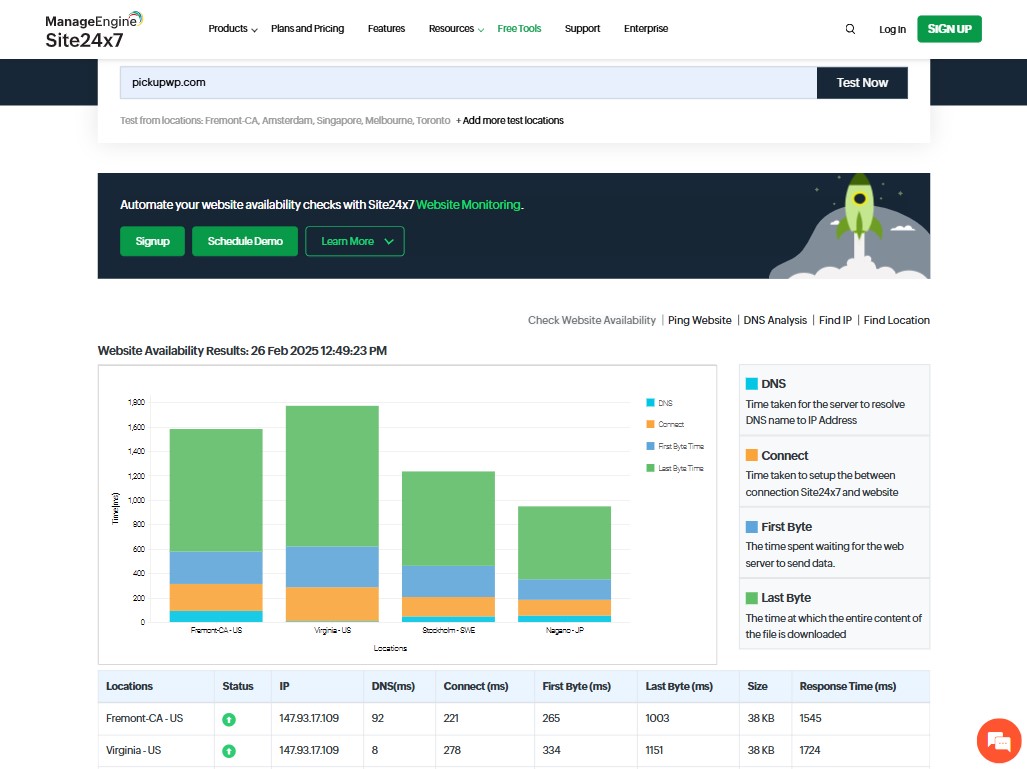Viewport: 1027px width, 769px height.
Task: Click the Virginia-US bar Last Byte segment
Action: pyautogui.click(x=332, y=476)
